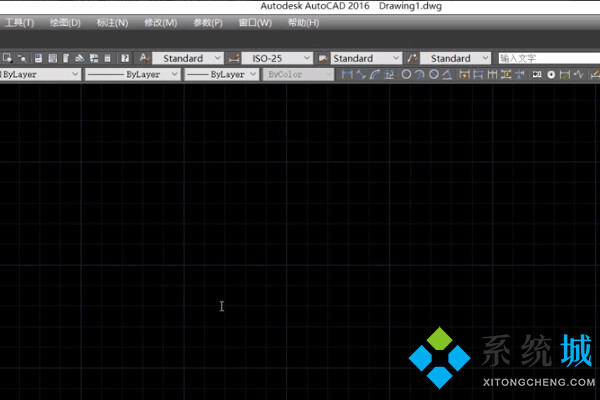
Task: Click the Table Style icon
Action: 322,59
